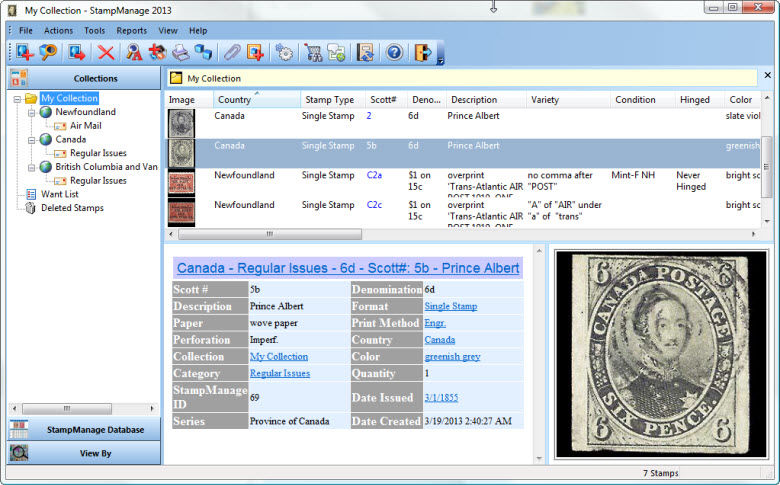The height and width of the screenshot is (485, 780).
Task: Sort by the Scott# column header
Action: [387, 99]
